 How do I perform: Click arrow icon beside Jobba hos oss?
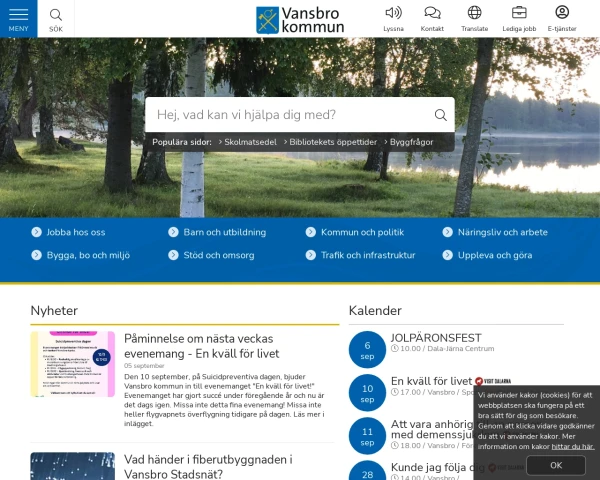(36, 232)
